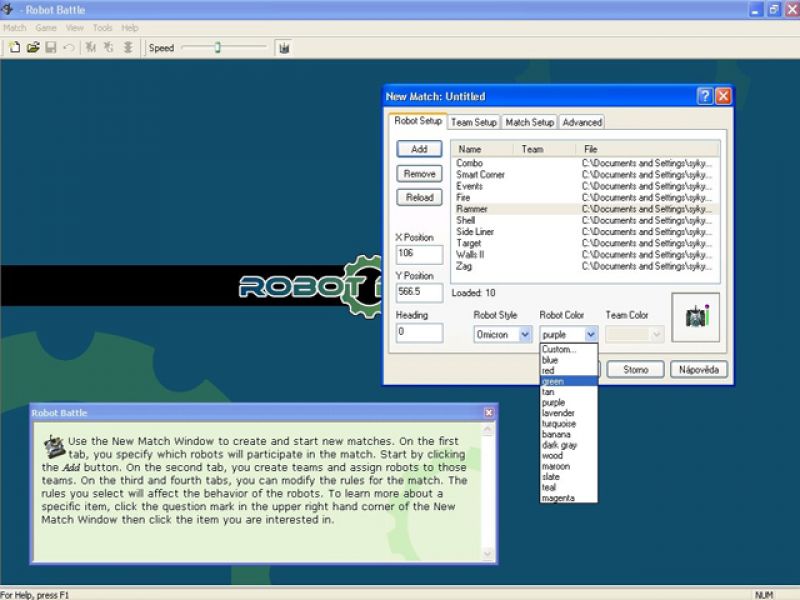Choose turquoise from color list
The height and width of the screenshot is (600, 800).
click(x=568, y=423)
